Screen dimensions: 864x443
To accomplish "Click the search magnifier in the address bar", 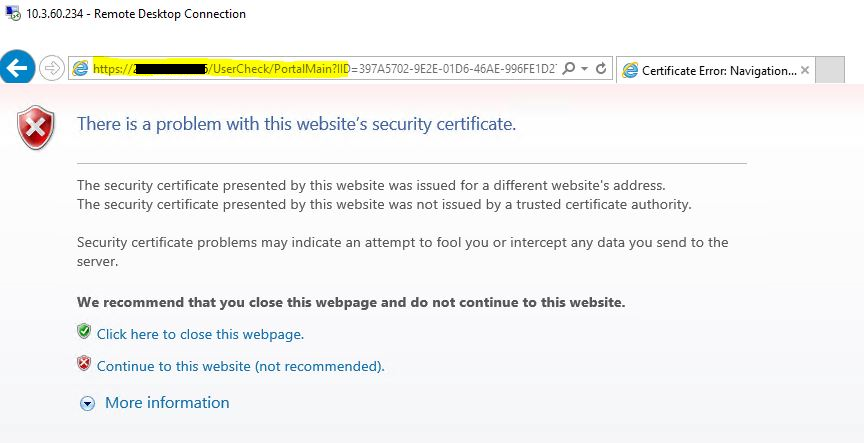I will click(569, 69).
